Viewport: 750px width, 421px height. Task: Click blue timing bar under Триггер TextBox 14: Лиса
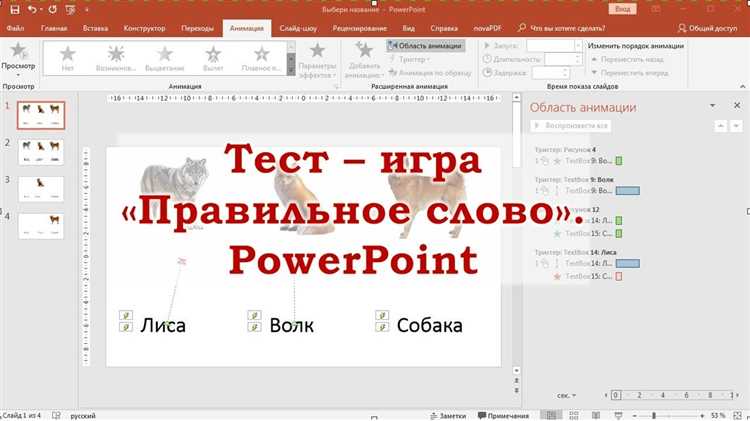[628, 263]
